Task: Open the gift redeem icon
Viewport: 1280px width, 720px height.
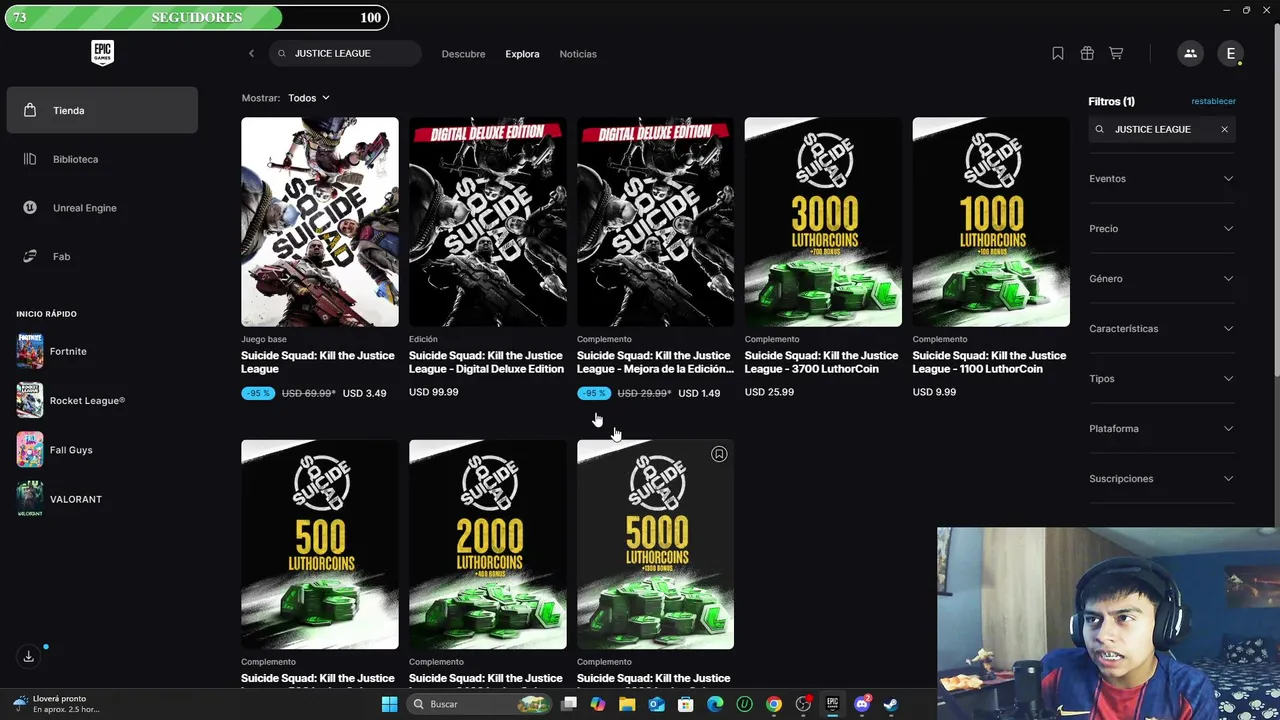Action: tap(1087, 53)
